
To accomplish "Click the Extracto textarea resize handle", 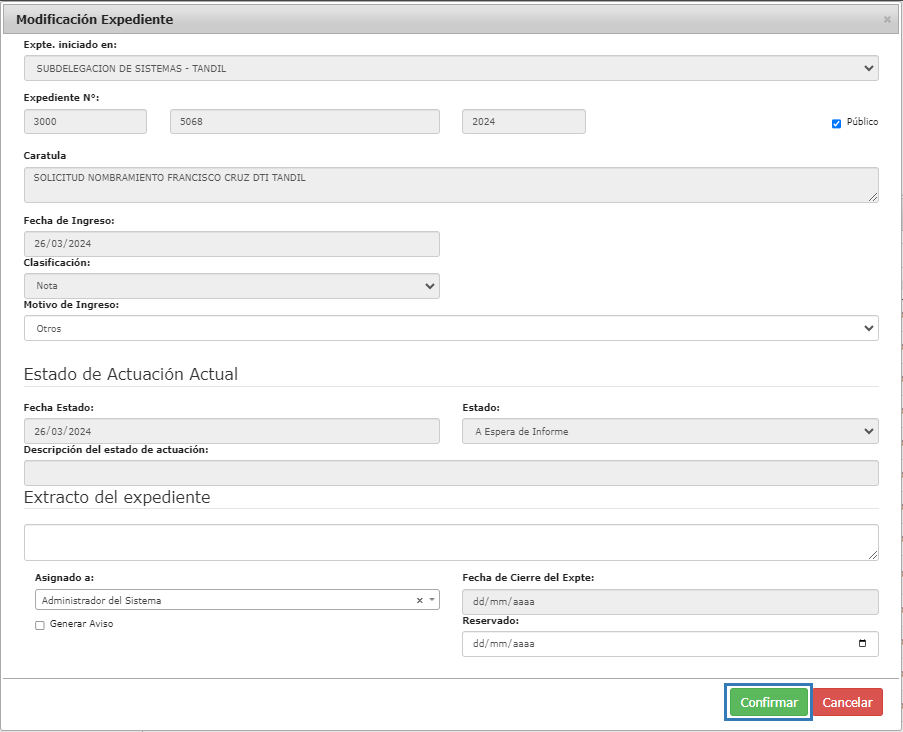I will point(873,555).
